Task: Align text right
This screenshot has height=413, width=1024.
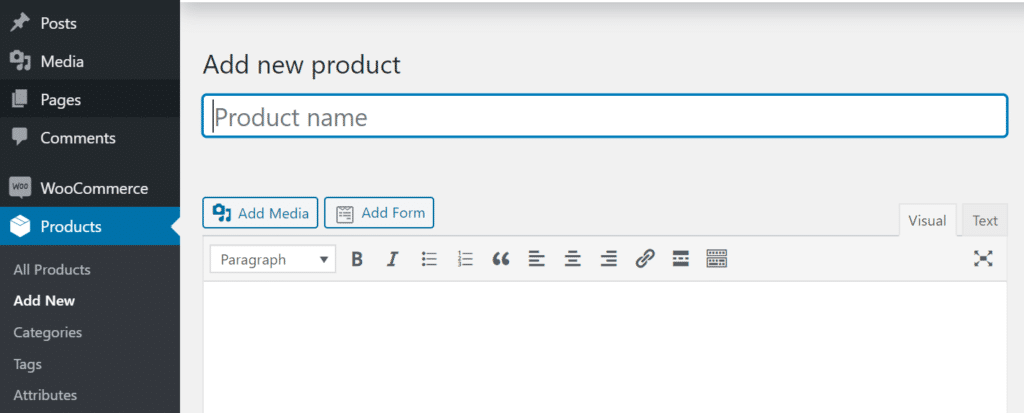Action: pyautogui.click(x=609, y=259)
